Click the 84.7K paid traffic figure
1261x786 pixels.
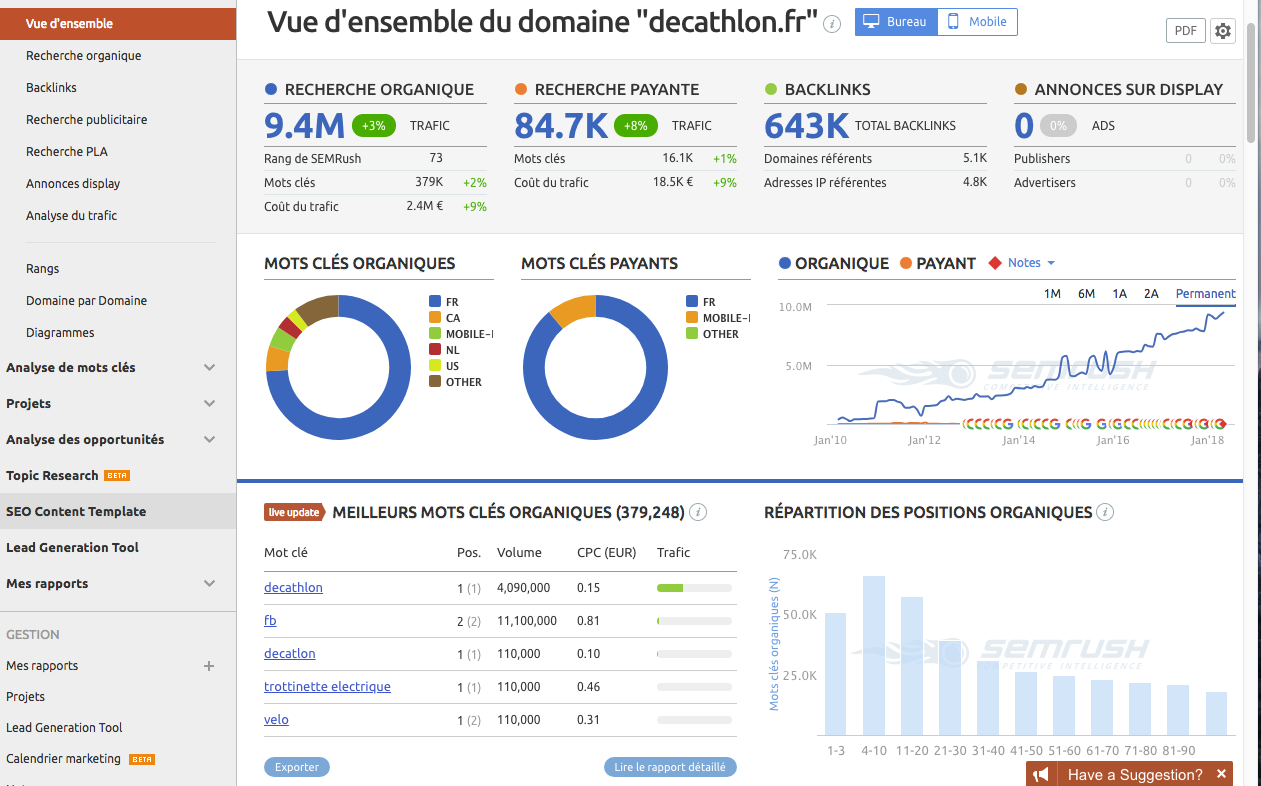(561, 126)
